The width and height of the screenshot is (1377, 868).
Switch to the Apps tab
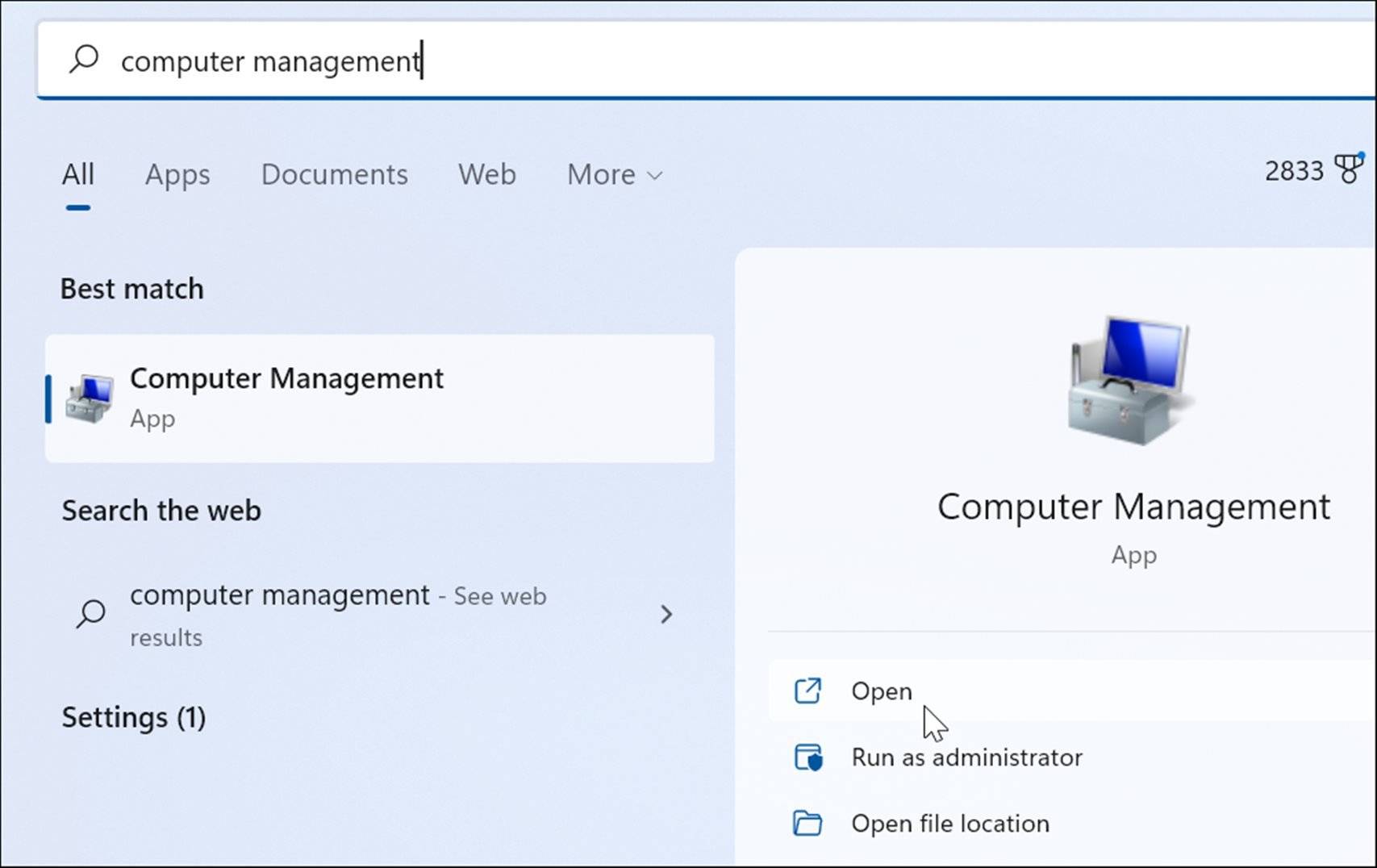(x=177, y=174)
